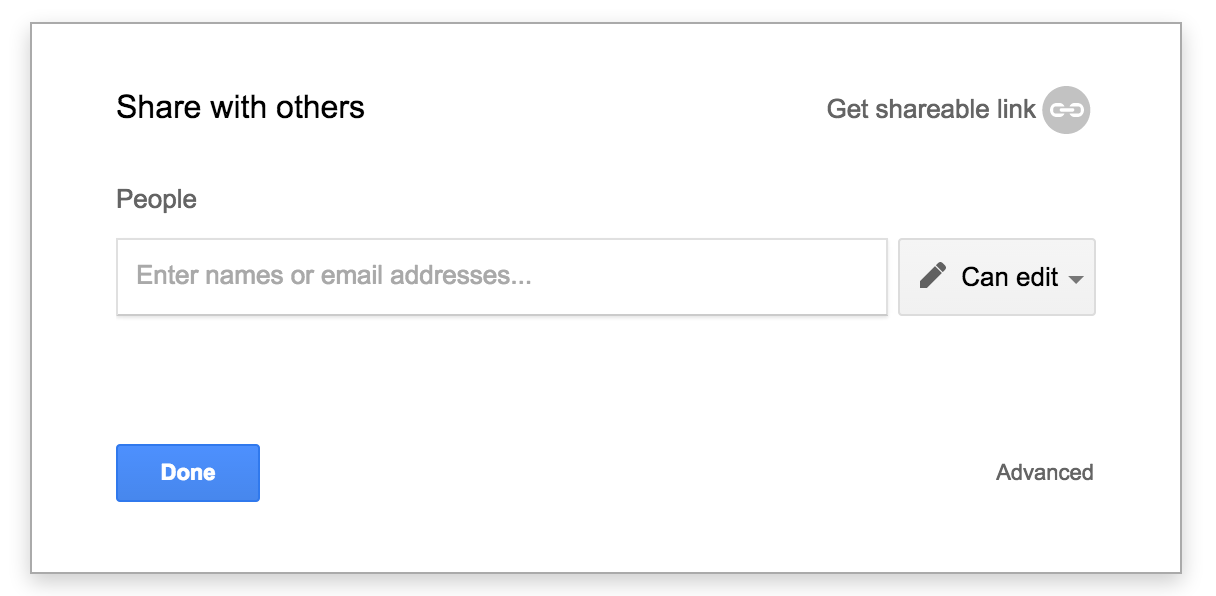
Task: Open the Can edit permission dropdown
Action: pyautogui.click(x=997, y=277)
